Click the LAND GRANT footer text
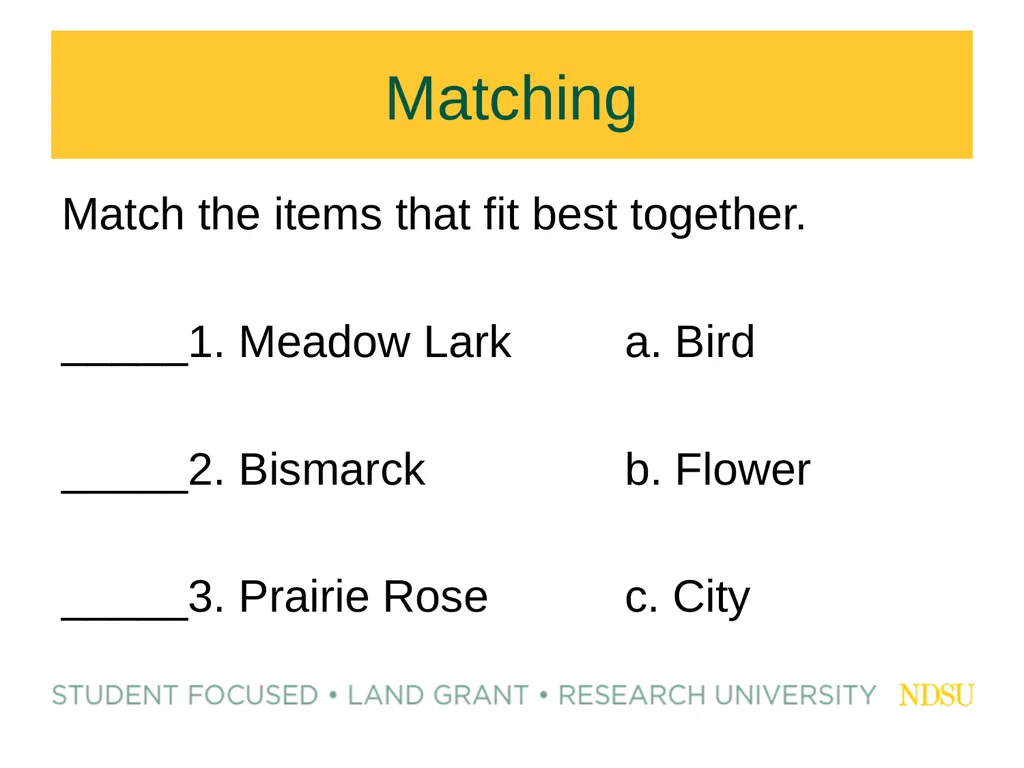This screenshot has width=1024, height=768. [x=438, y=696]
